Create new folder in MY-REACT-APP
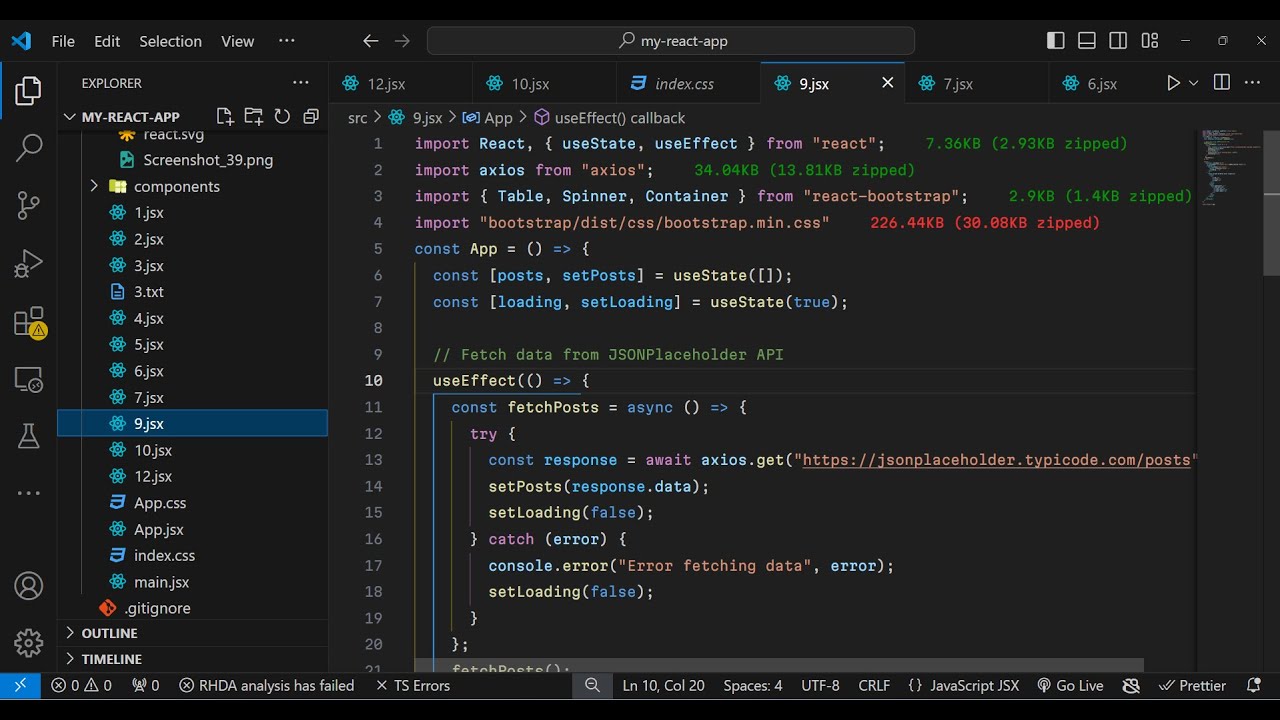This screenshot has width=1280, height=720. [x=253, y=117]
